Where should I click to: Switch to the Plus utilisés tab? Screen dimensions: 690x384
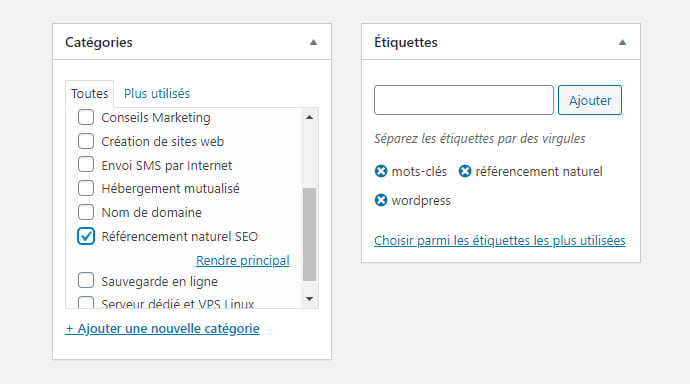click(x=157, y=94)
